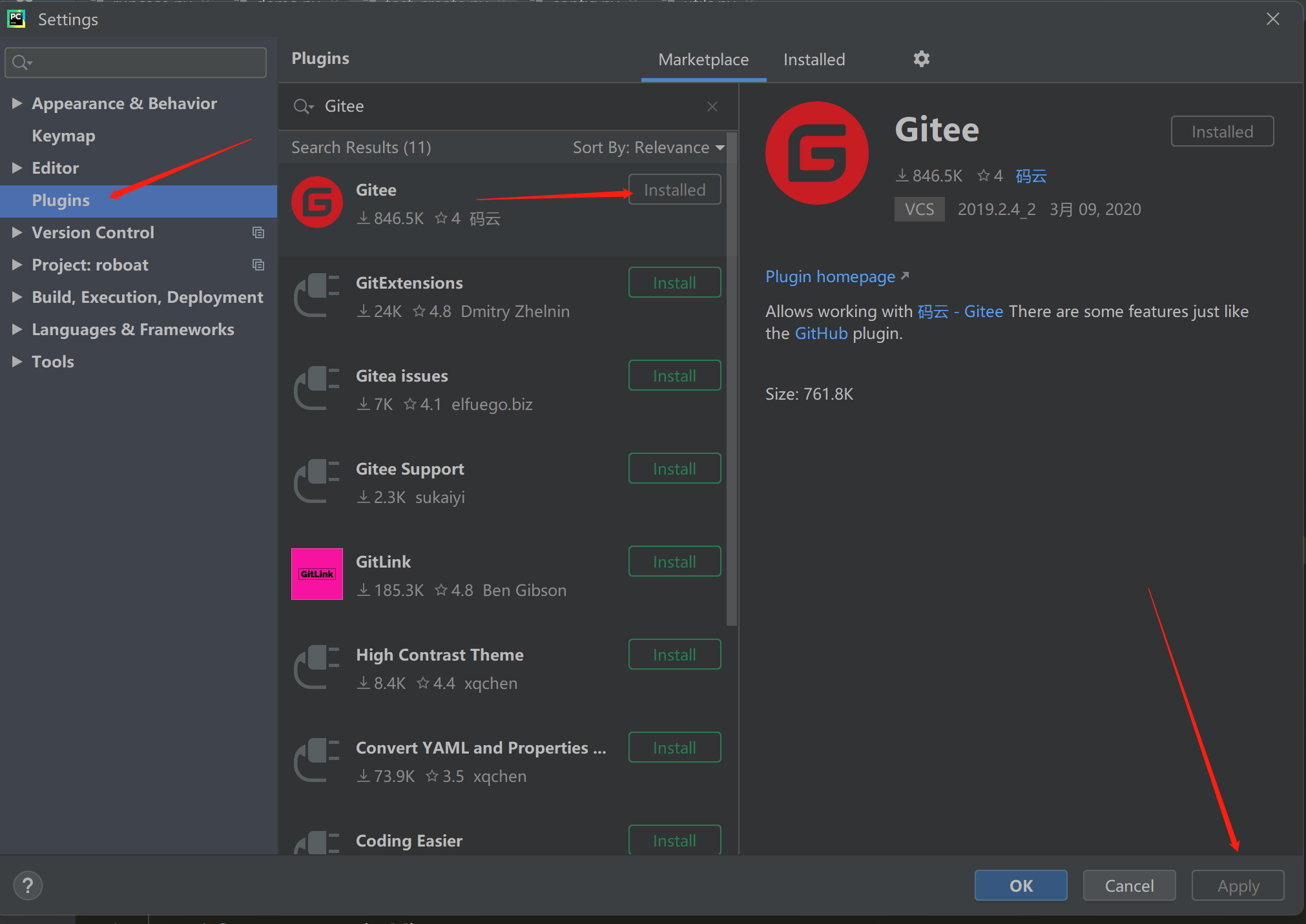The height and width of the screenshot is (924, 1306).
Task: Expand Appearance & Behavior tree node
Action: click(x=17, y=103)
